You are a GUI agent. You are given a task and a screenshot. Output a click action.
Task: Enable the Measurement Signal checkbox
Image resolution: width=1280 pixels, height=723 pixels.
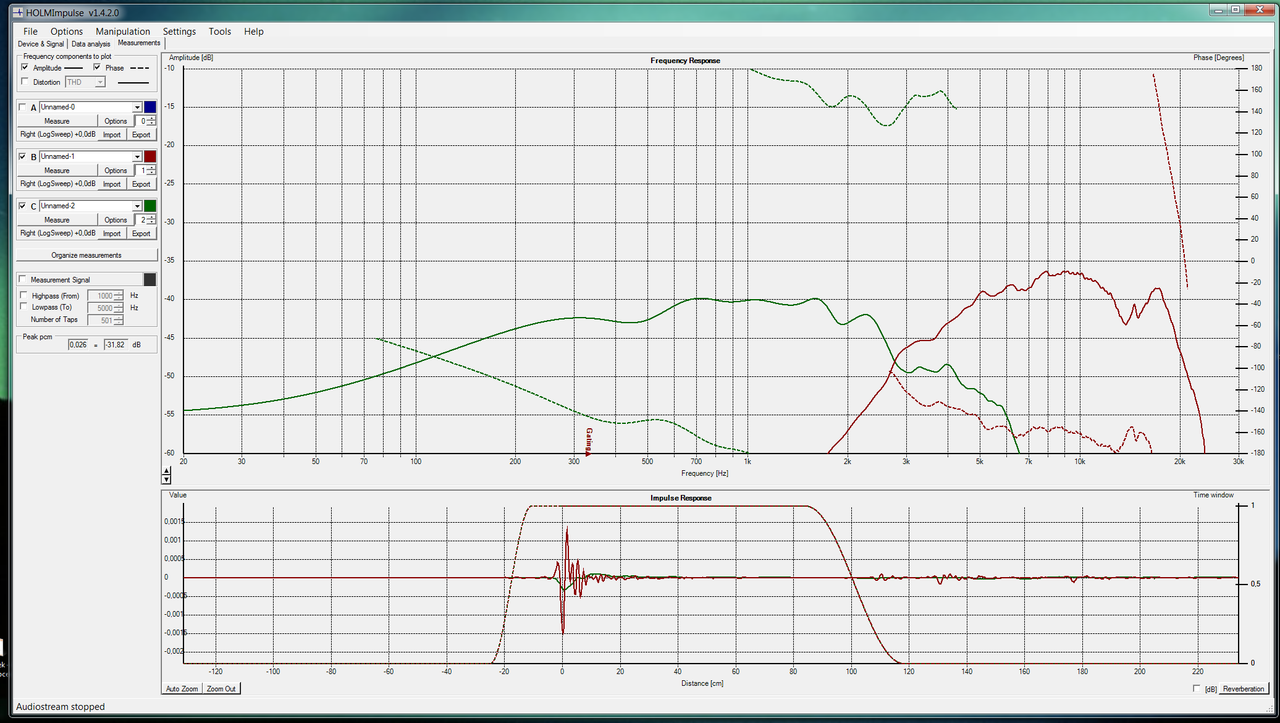tap(23, 279)
